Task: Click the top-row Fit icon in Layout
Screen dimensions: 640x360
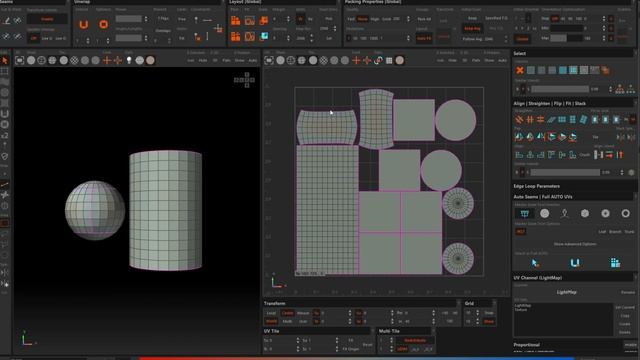Action: click(249, 20)
